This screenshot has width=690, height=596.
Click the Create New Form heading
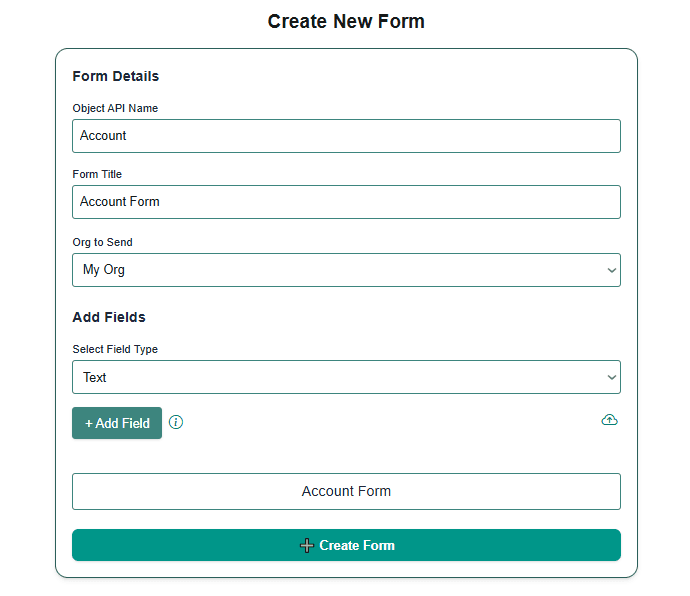pos(346,22)
